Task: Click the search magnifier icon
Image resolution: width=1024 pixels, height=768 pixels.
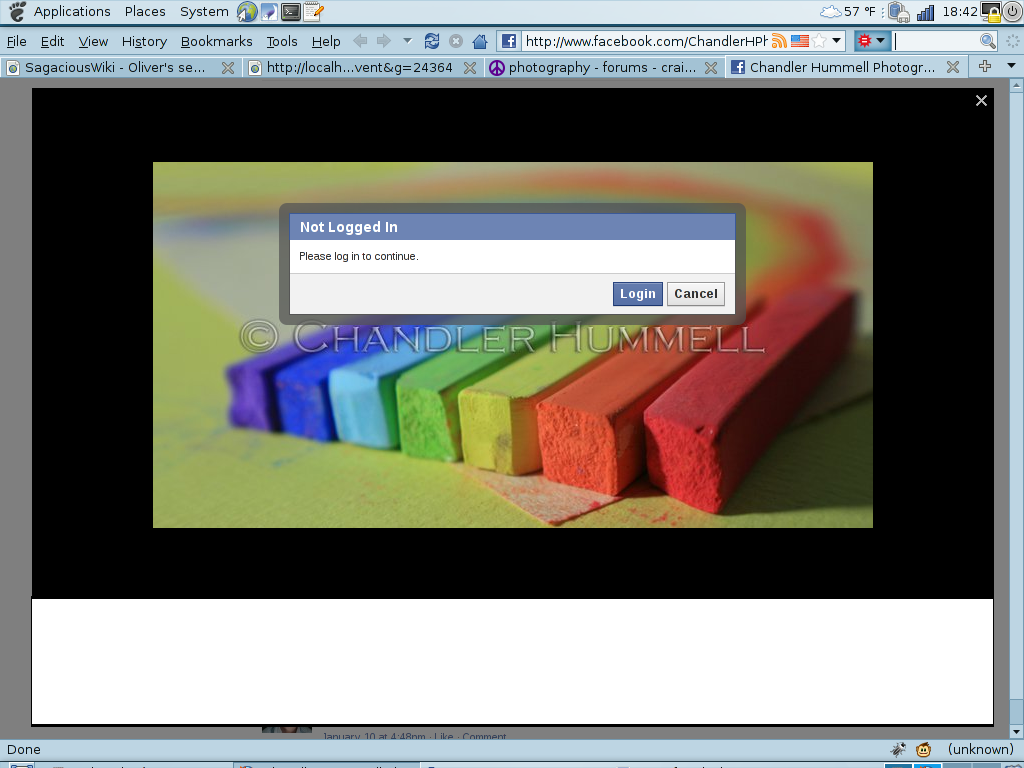Action: tap(988, 41)
